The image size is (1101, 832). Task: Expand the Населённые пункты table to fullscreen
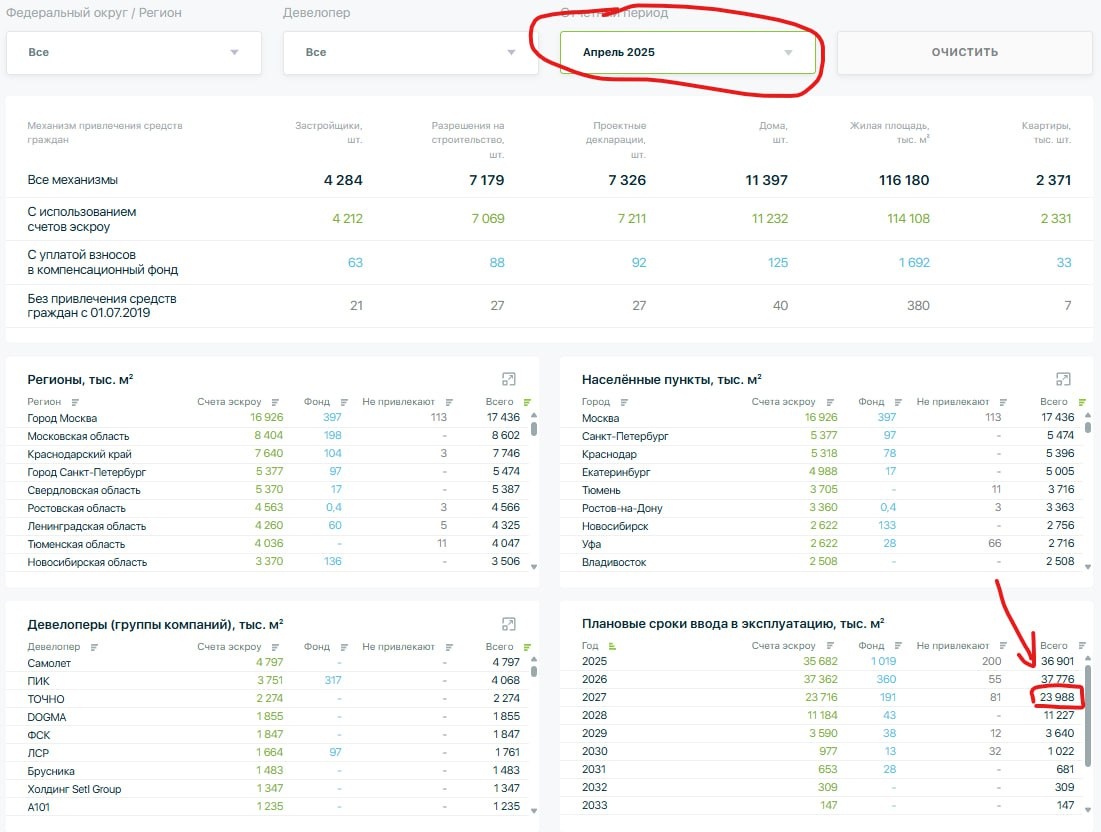1063,379
